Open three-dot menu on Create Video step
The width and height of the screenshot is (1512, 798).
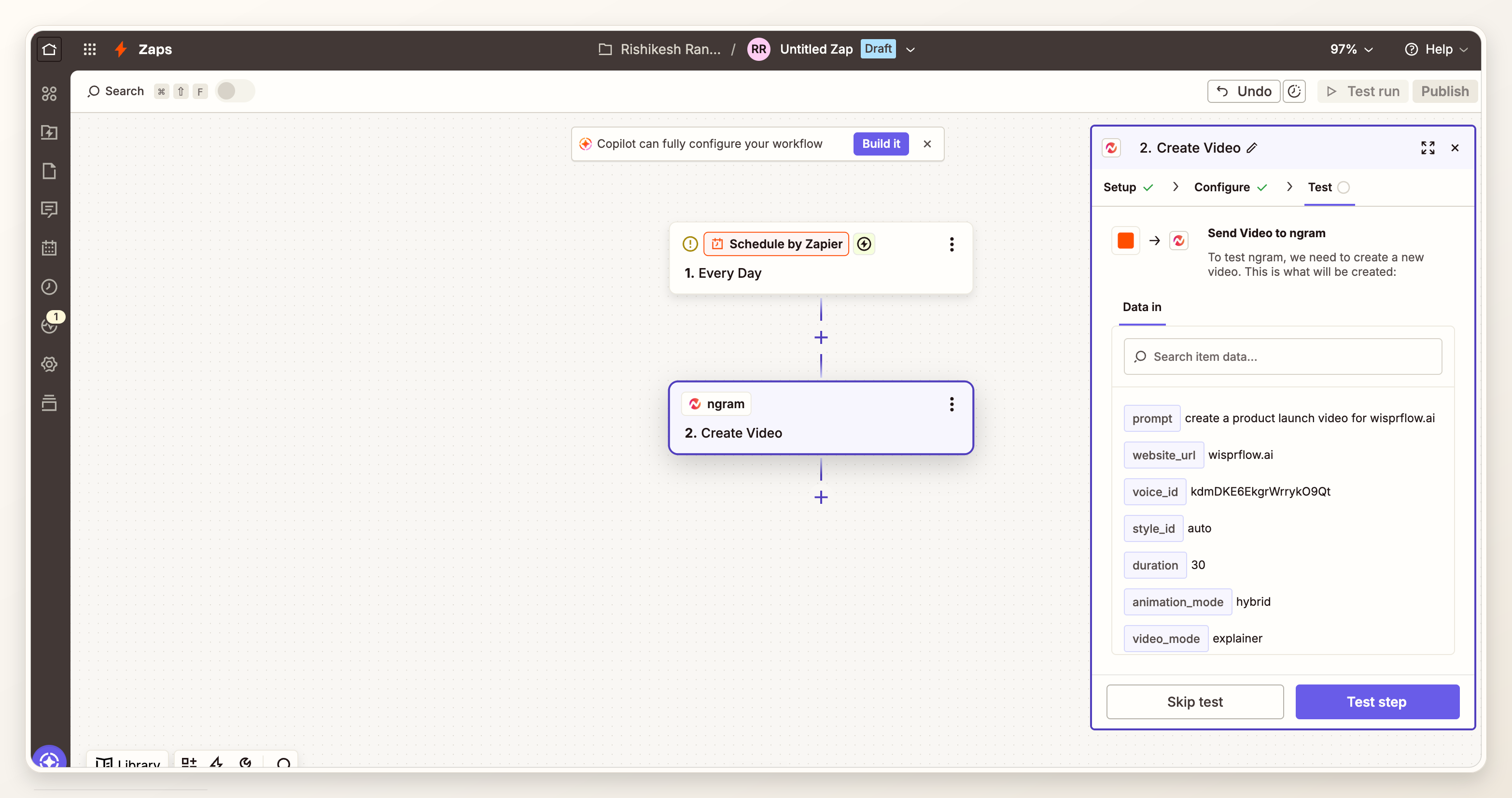(x=952, y=404)
